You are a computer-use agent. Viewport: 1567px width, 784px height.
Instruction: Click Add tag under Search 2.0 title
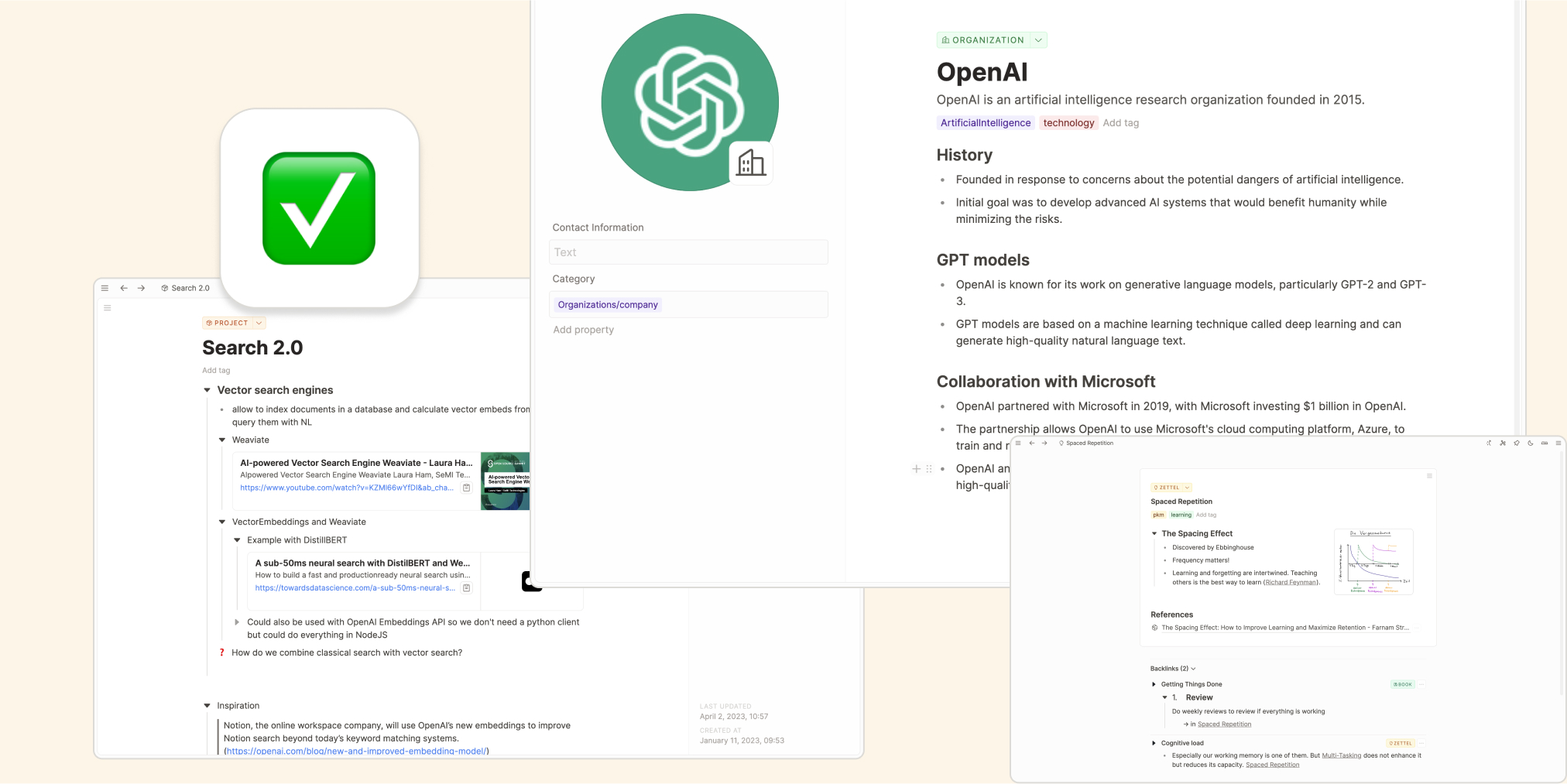tap(216, 370)
